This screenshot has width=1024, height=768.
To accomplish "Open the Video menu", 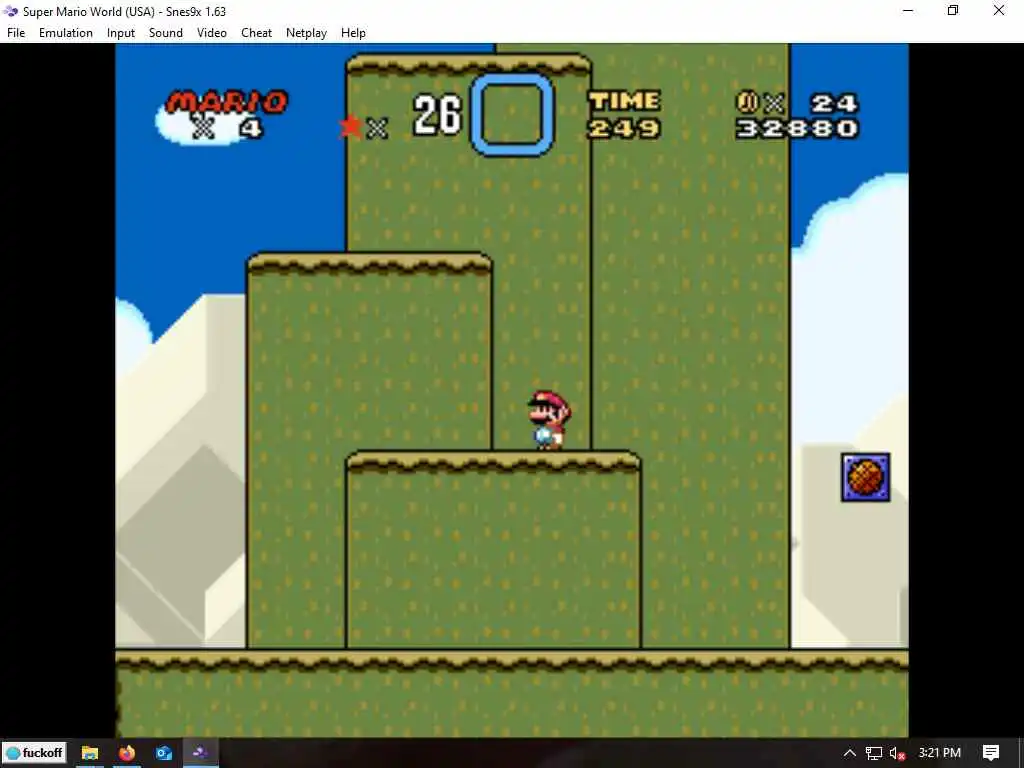I will (212, 33).
